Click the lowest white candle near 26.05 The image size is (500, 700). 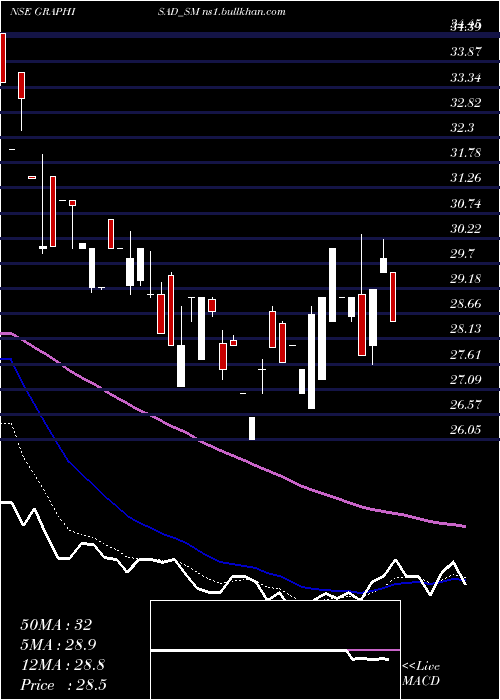click(x=252, y=428)
